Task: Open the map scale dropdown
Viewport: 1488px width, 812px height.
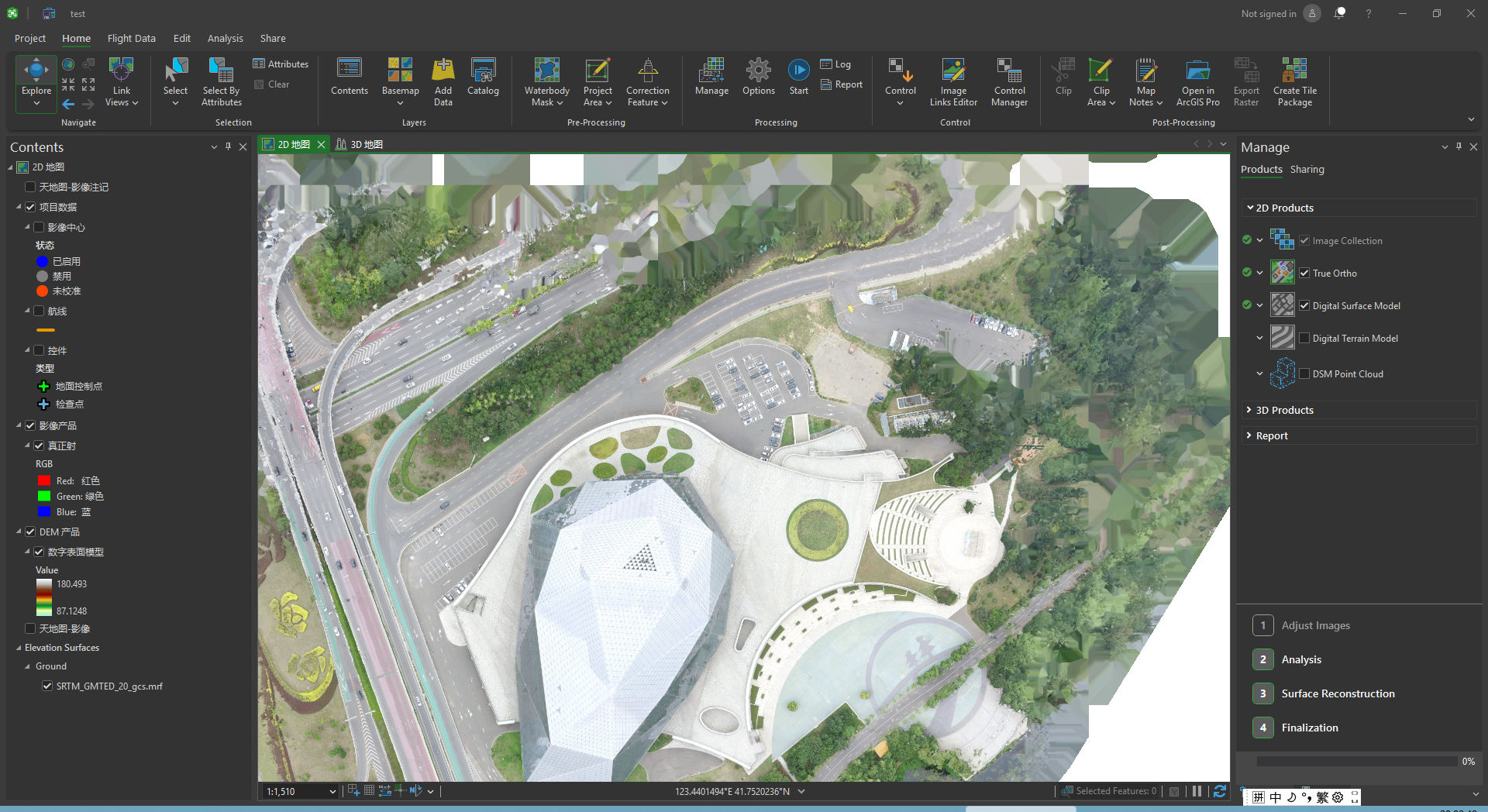Action: click(x=332, y=791)
